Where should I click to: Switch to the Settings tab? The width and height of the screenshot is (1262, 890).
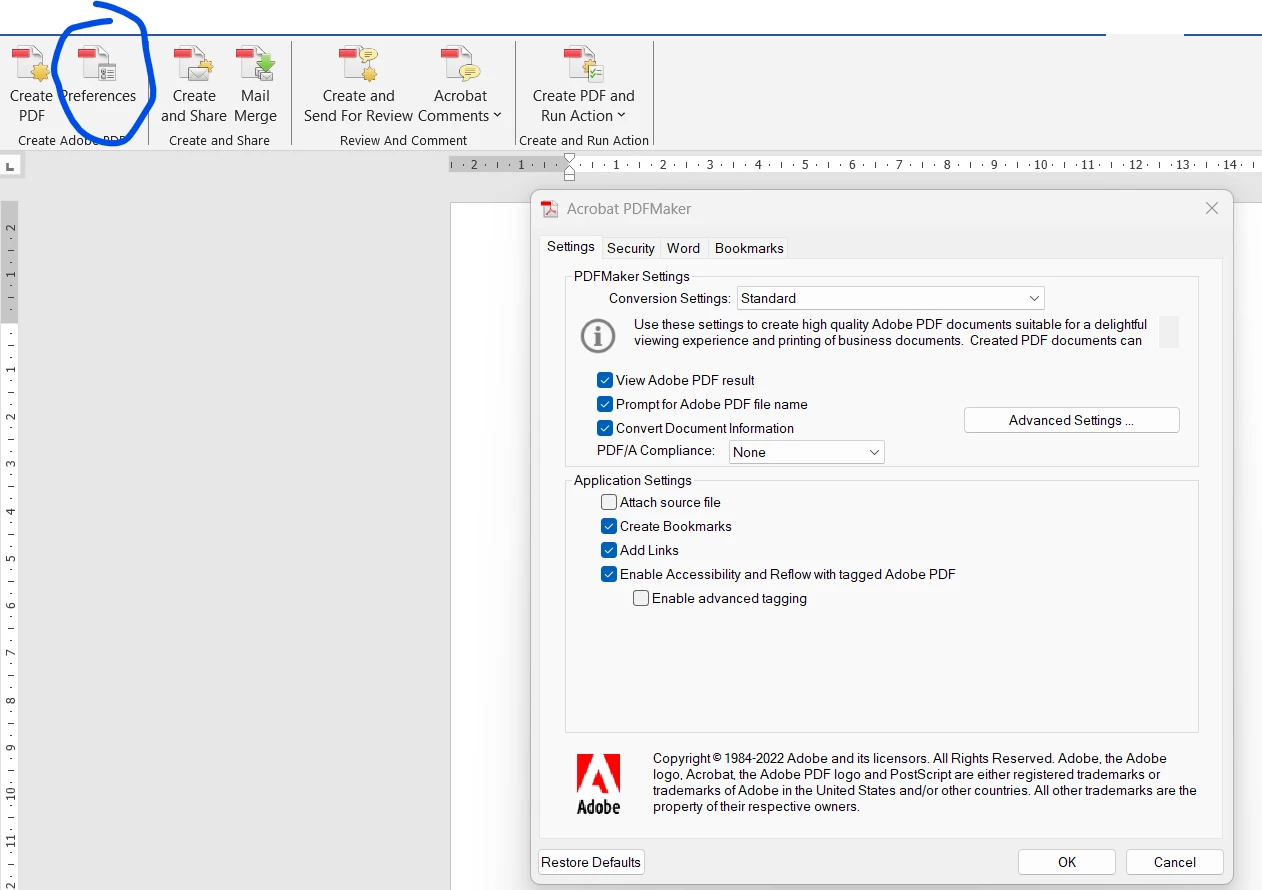coord(570,247)
